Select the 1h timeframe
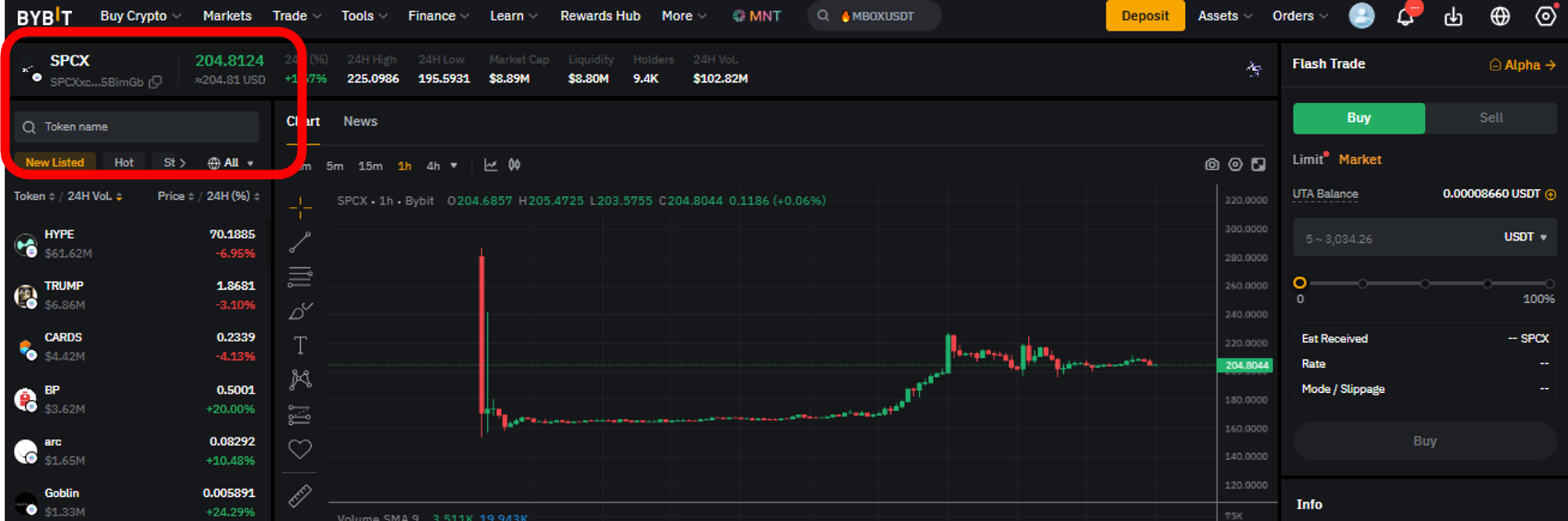Image resolution: width=1568 pixels, height=521 pixels. click(405, 166)
